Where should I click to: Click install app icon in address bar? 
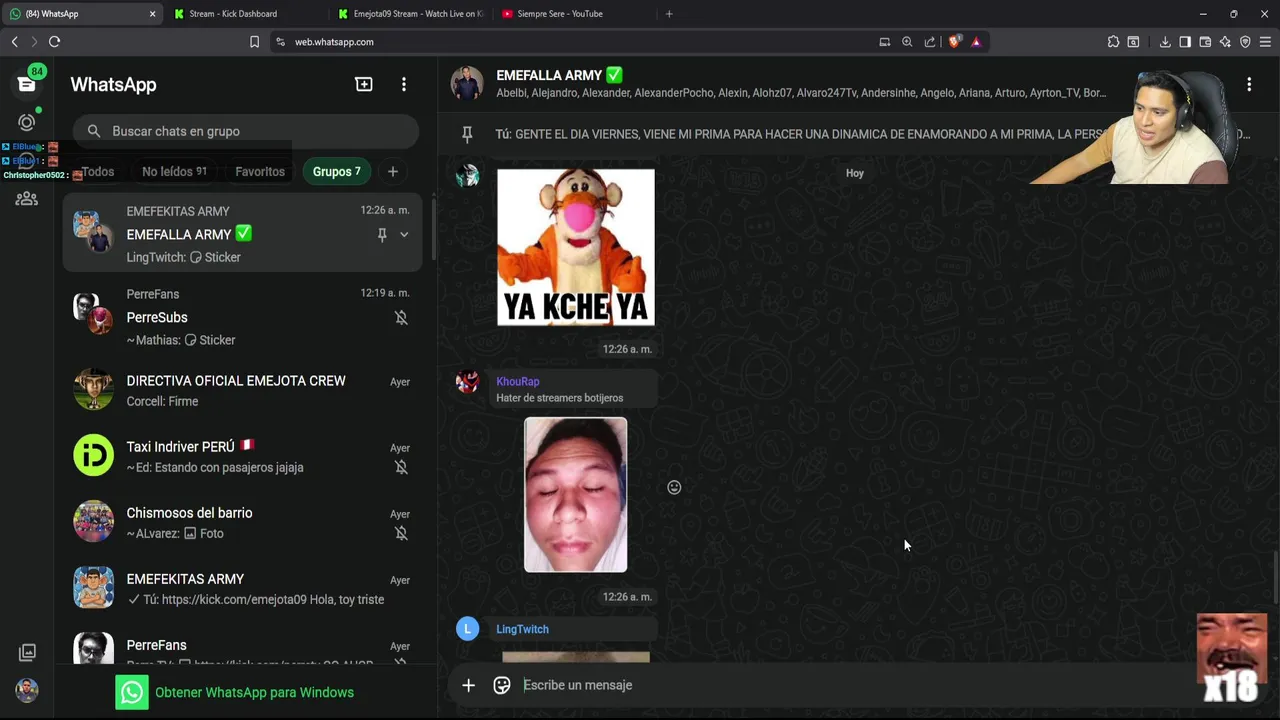885,42
